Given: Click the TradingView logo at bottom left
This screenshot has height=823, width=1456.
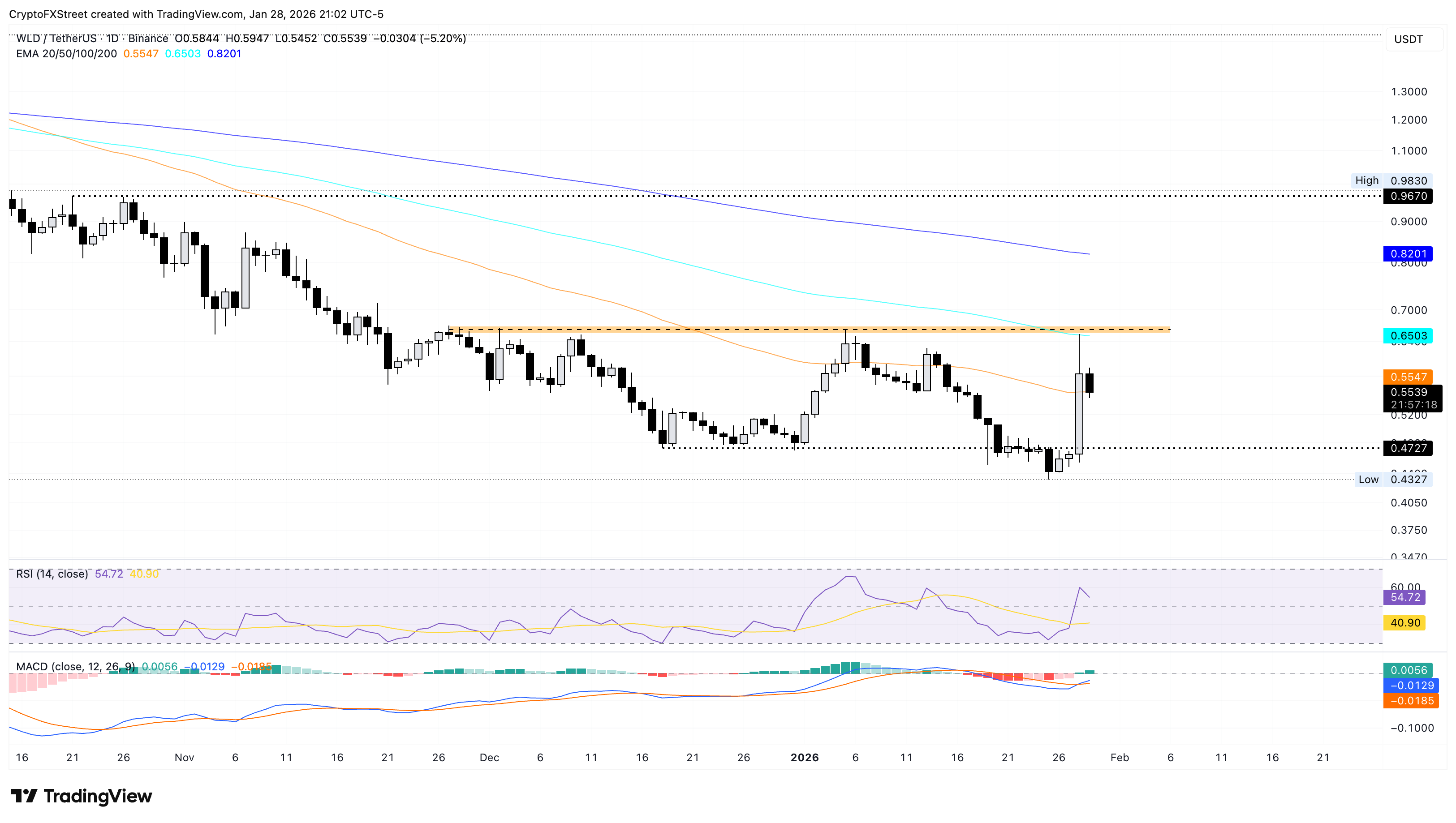Looking at the screenshot, I should tap(82, 797).
